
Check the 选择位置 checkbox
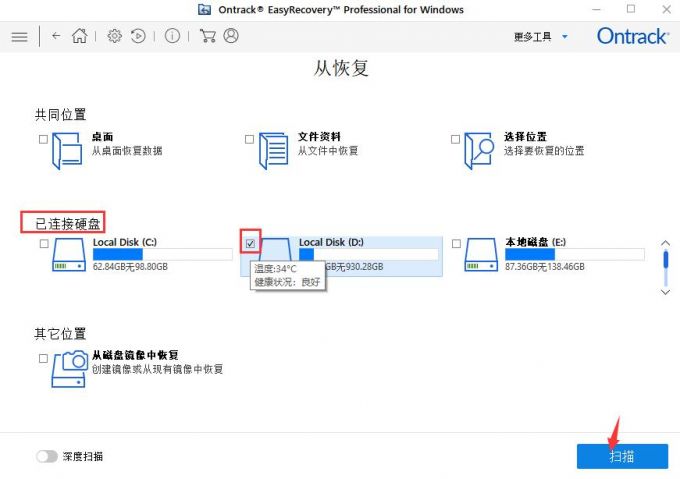pos(455,139)
